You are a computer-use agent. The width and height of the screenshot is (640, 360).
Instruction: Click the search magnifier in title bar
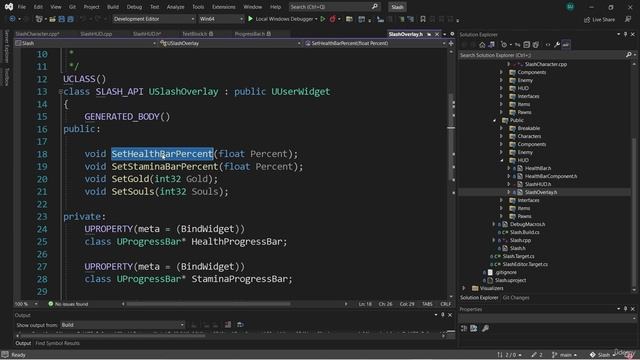click(375, 7)
